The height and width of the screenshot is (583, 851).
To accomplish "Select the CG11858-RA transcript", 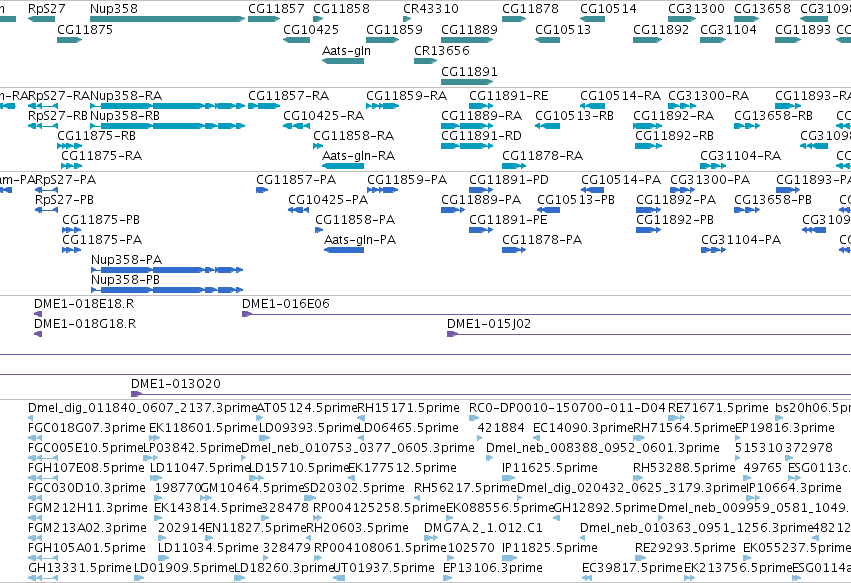I will tap(318, 146).
